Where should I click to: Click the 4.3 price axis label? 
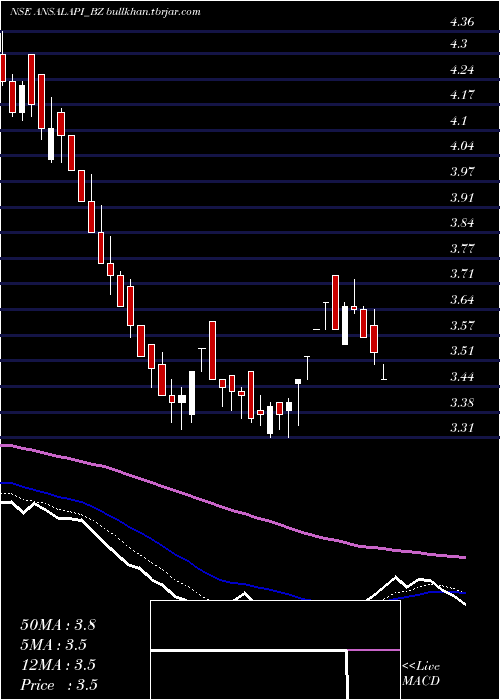click(x=458, y=44)
